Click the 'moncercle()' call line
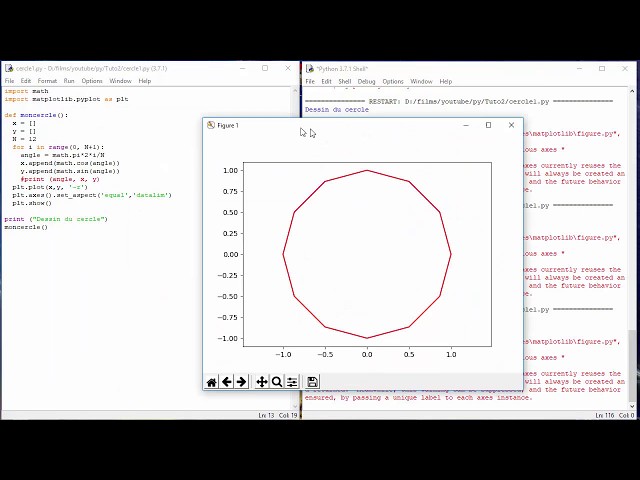The width and height of the screenshot is (640, 480). point(26,227)
